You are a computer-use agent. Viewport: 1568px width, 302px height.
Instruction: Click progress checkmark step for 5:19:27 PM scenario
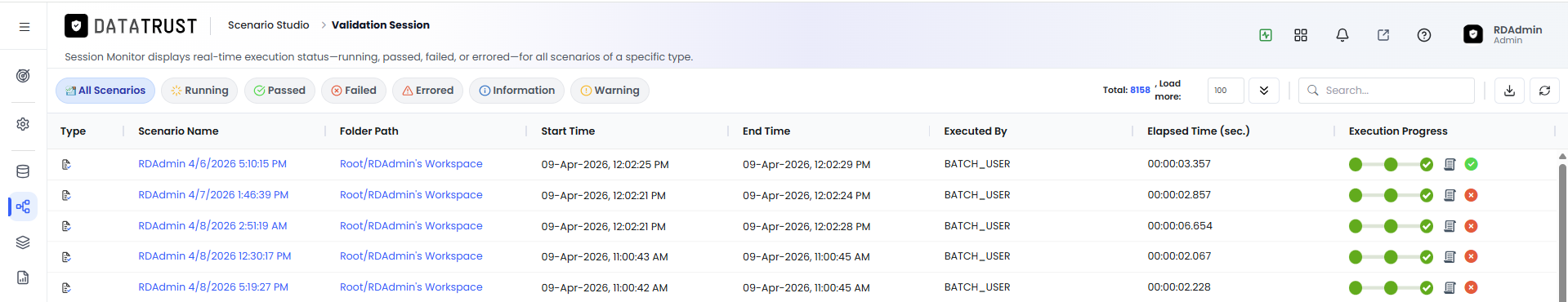point(1427,287)
